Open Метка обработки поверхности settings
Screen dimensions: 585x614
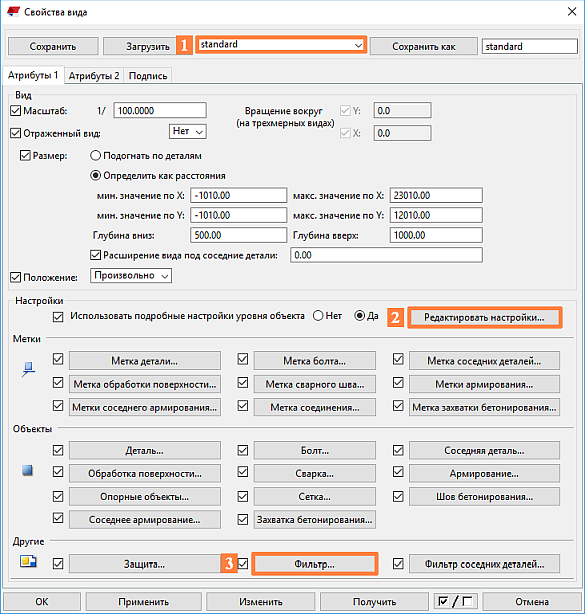tap(145, 384)
